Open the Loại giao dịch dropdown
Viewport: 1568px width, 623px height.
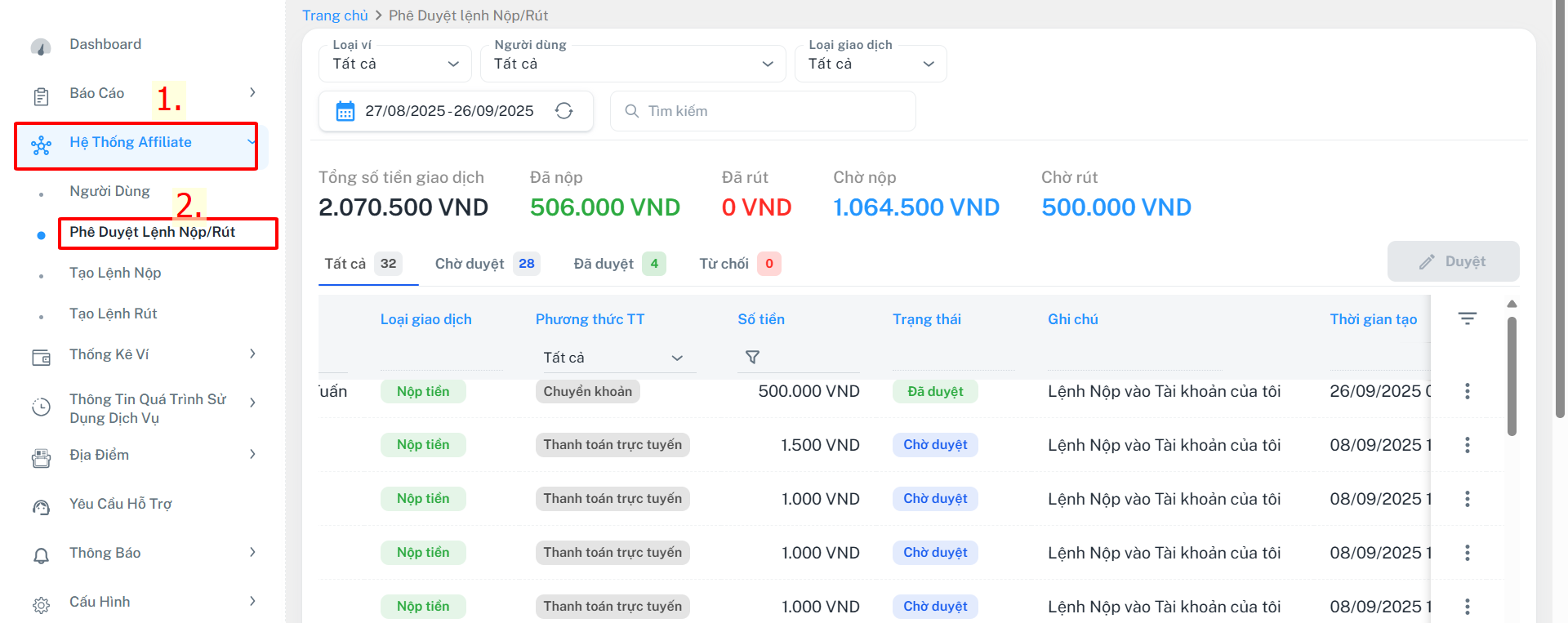(x=871, y=64)
